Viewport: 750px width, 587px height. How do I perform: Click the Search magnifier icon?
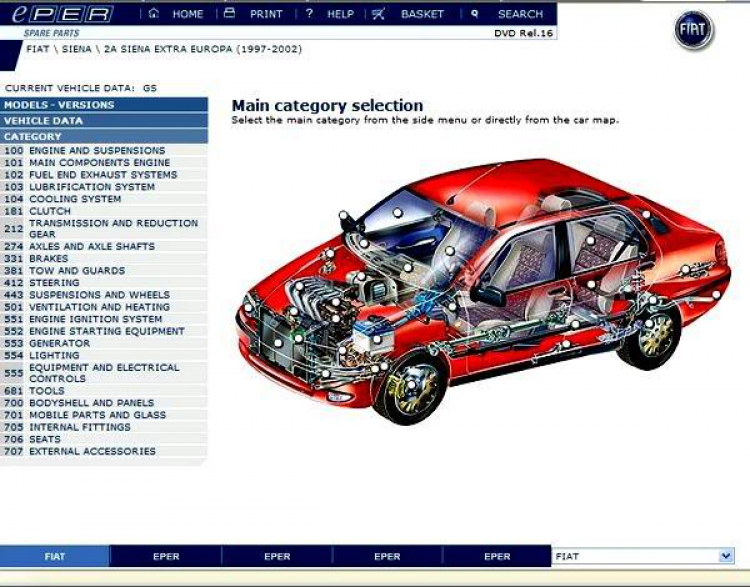[474, 14]
